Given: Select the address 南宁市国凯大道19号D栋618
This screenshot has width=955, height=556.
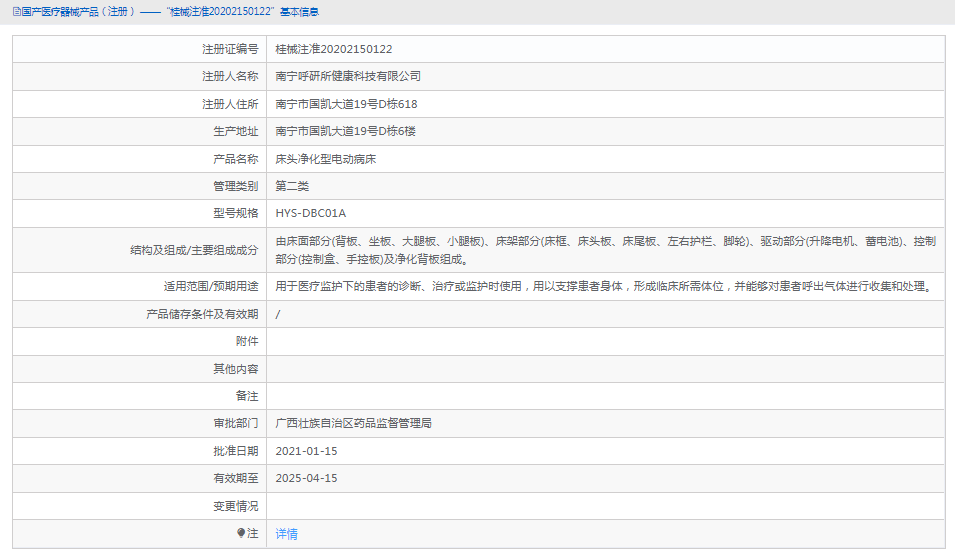Looking at the screenshot, I should point(346,104).
